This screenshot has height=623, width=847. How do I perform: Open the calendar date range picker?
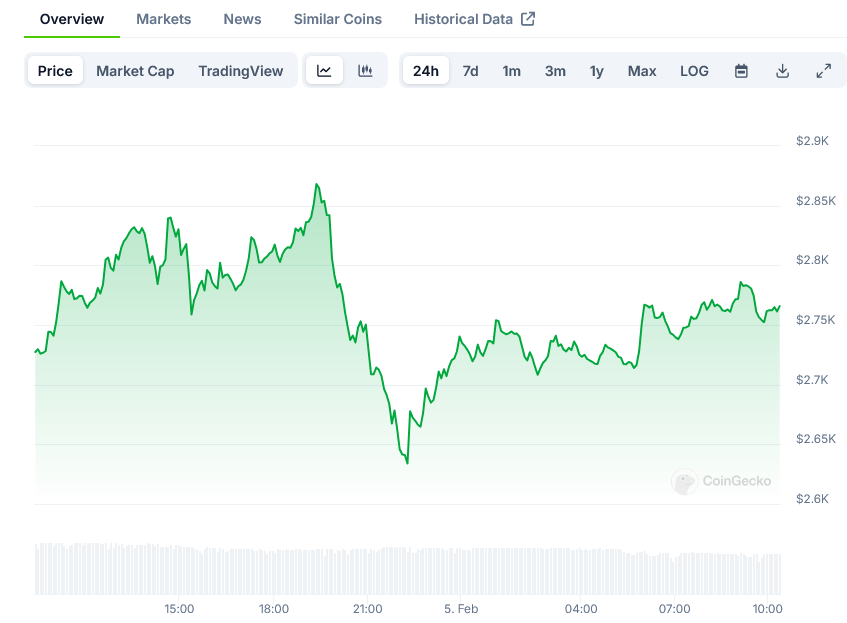pyautogui.click(x=741, y=71)
